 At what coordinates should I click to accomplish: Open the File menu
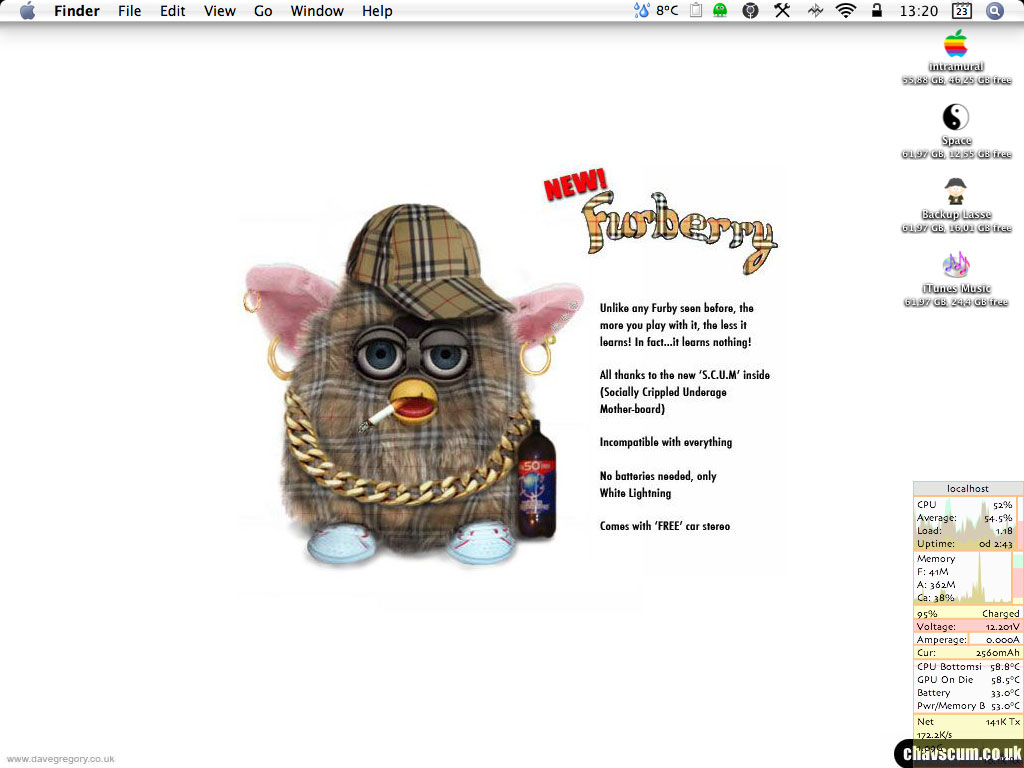129,10
